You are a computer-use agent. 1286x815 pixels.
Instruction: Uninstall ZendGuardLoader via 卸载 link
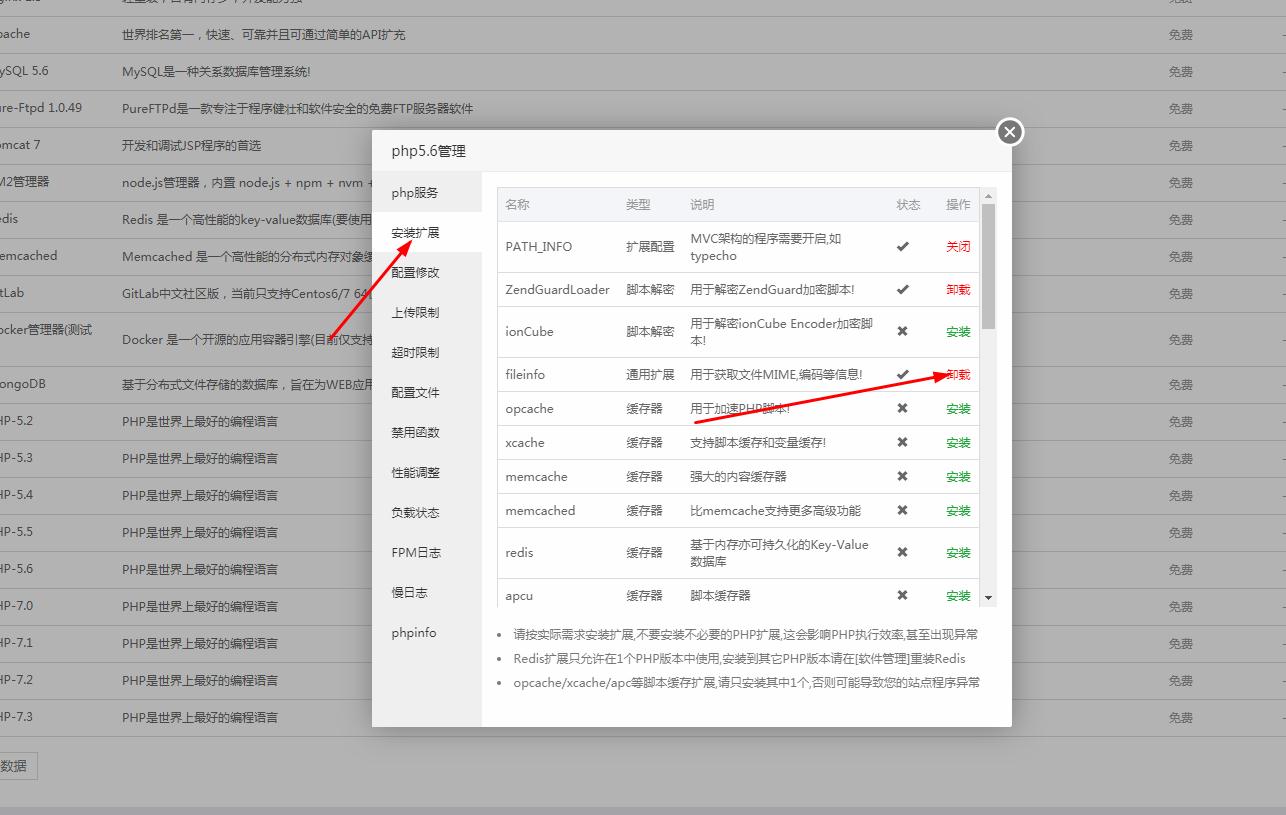pos(958,290)
